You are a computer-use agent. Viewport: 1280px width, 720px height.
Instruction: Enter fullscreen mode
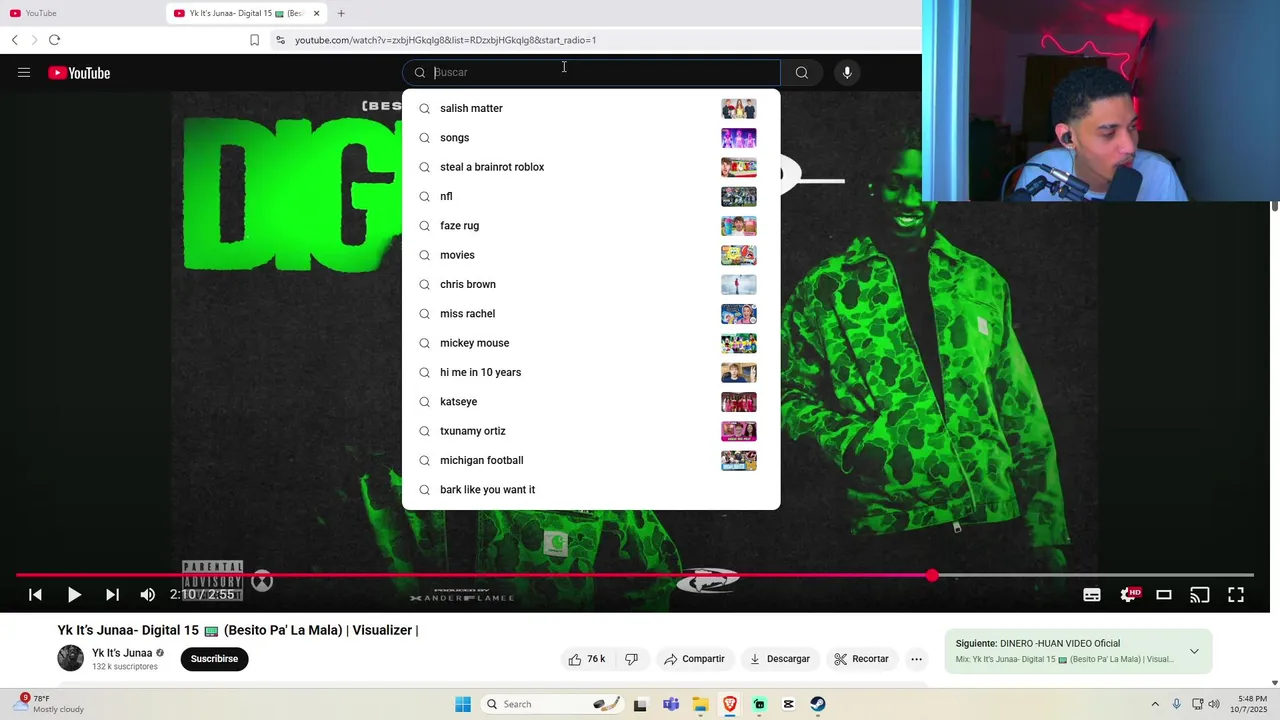(x=1236, y=595)
